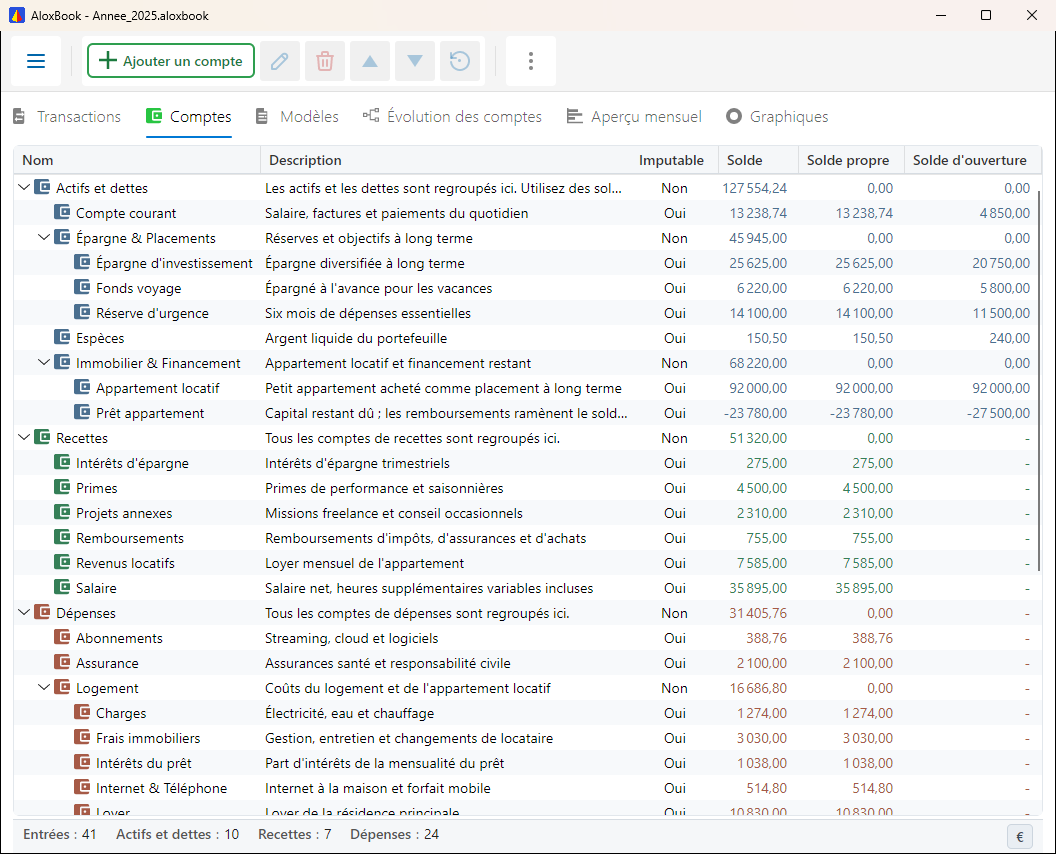Move account down with triangle icon
The image size is (1056, 854).
click(x=415, y=61)
